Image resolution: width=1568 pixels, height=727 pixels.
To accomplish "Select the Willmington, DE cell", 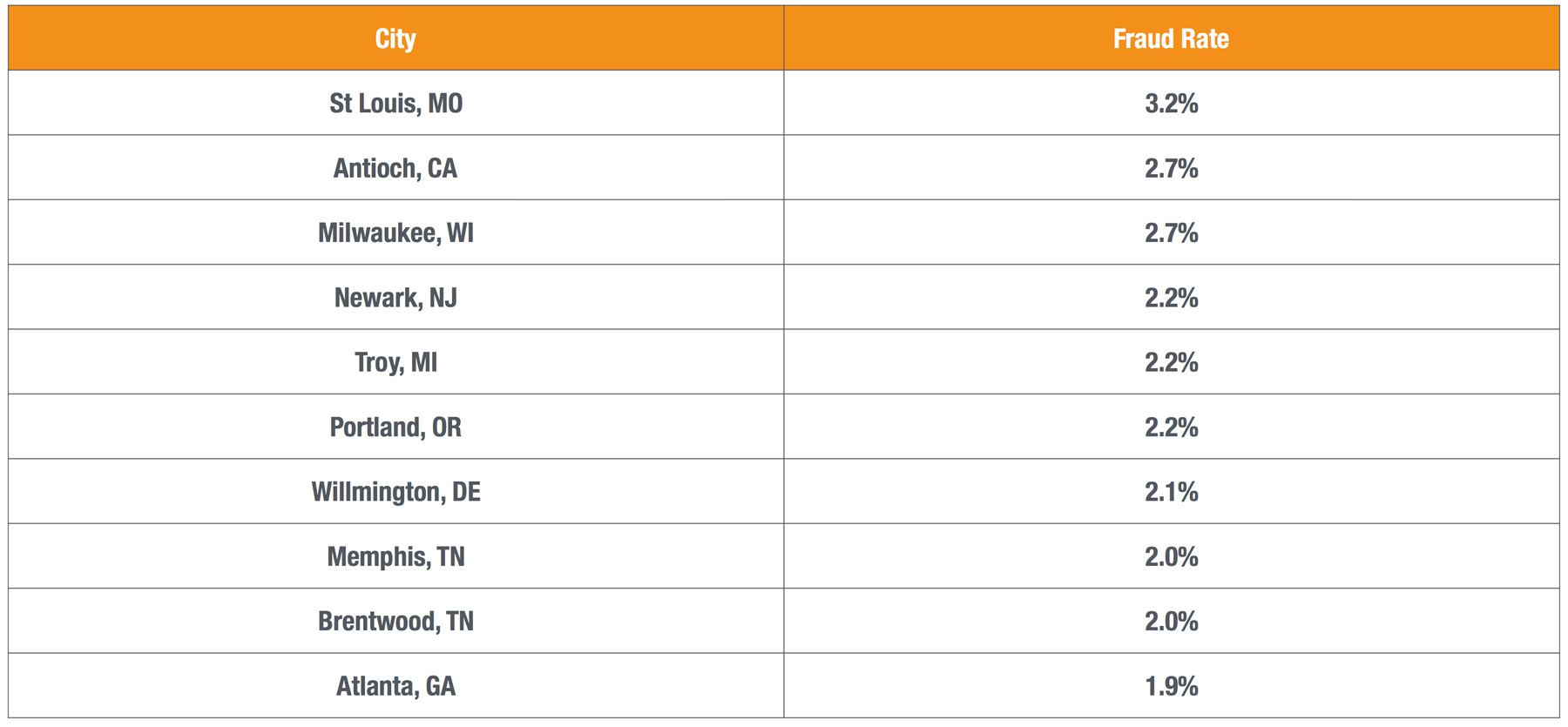I will [x=395, y=491].
